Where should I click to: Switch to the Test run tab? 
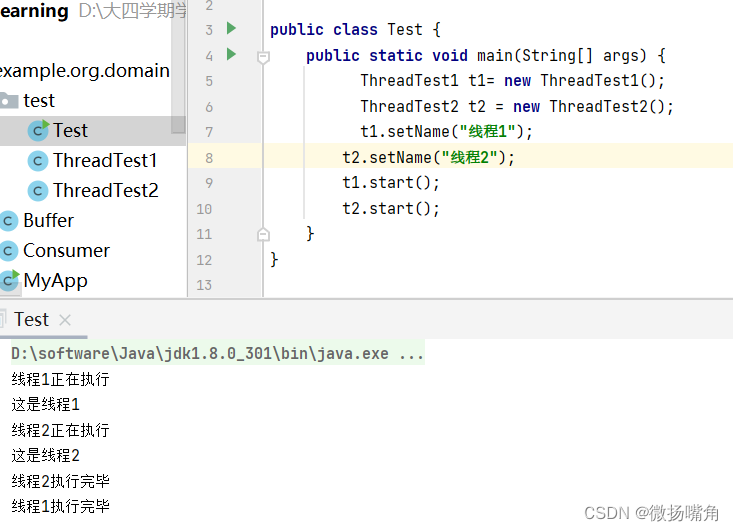coord(31,320)
